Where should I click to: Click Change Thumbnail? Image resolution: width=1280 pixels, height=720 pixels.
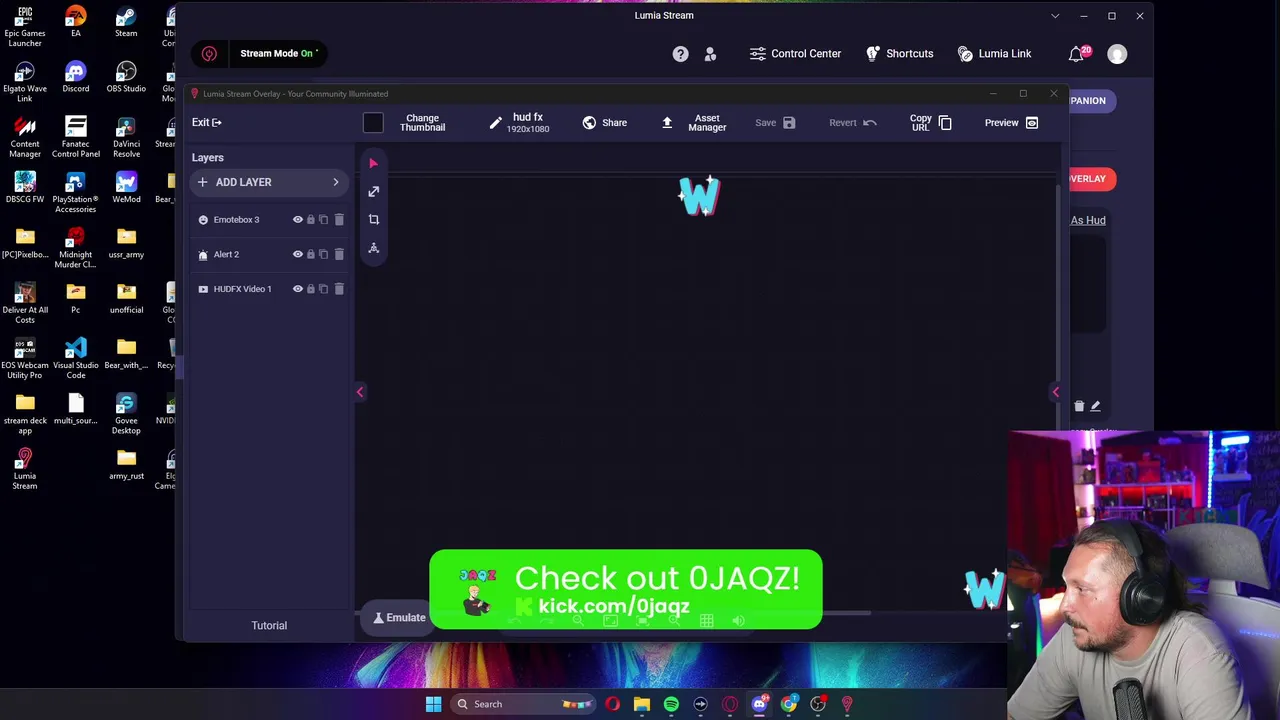[422, 123]
